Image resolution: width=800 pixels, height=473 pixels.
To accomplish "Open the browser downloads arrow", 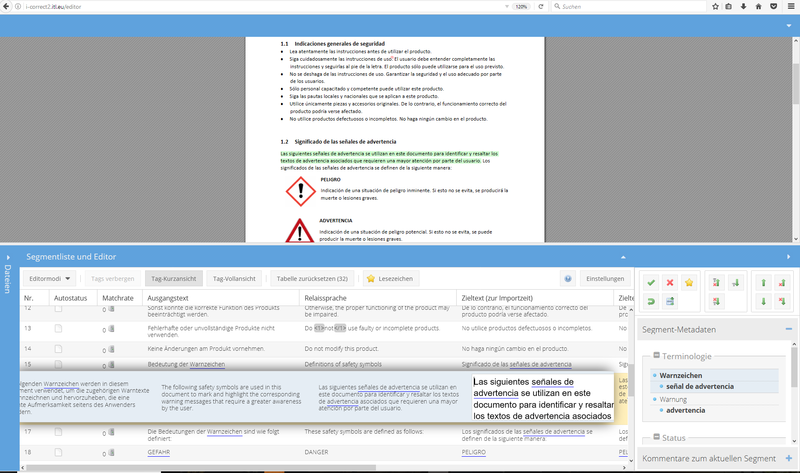I will tap(743, 6).
